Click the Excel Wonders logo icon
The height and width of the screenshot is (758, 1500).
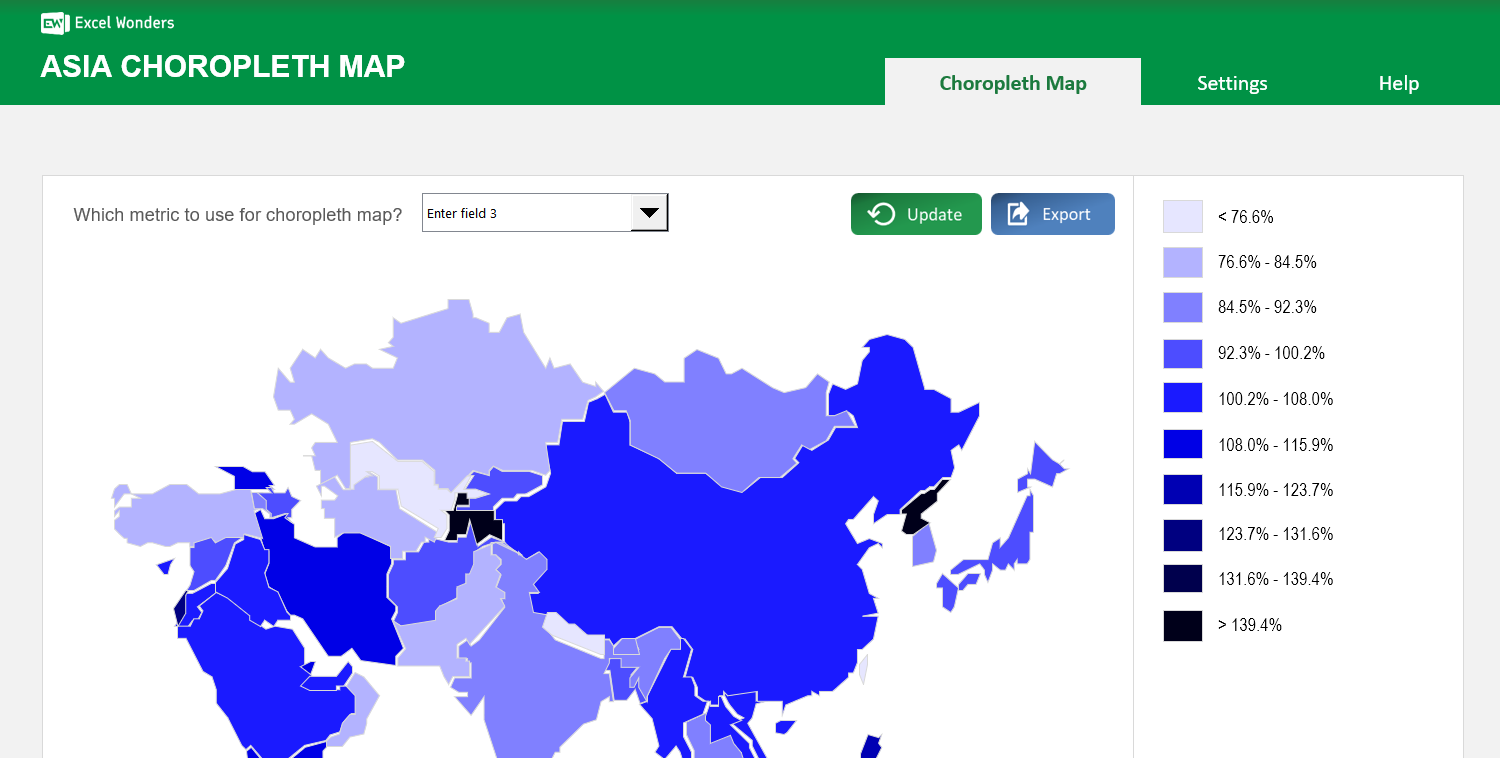[x=54, y=23]
